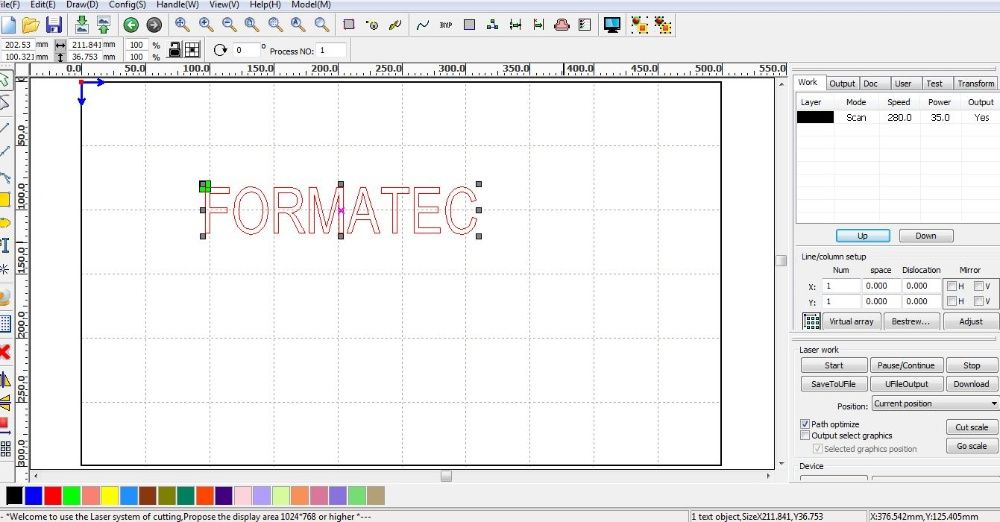Click the red X delete tool
Image resolution: width=1000 pixels, height=522 pixels.
[4, 352]
